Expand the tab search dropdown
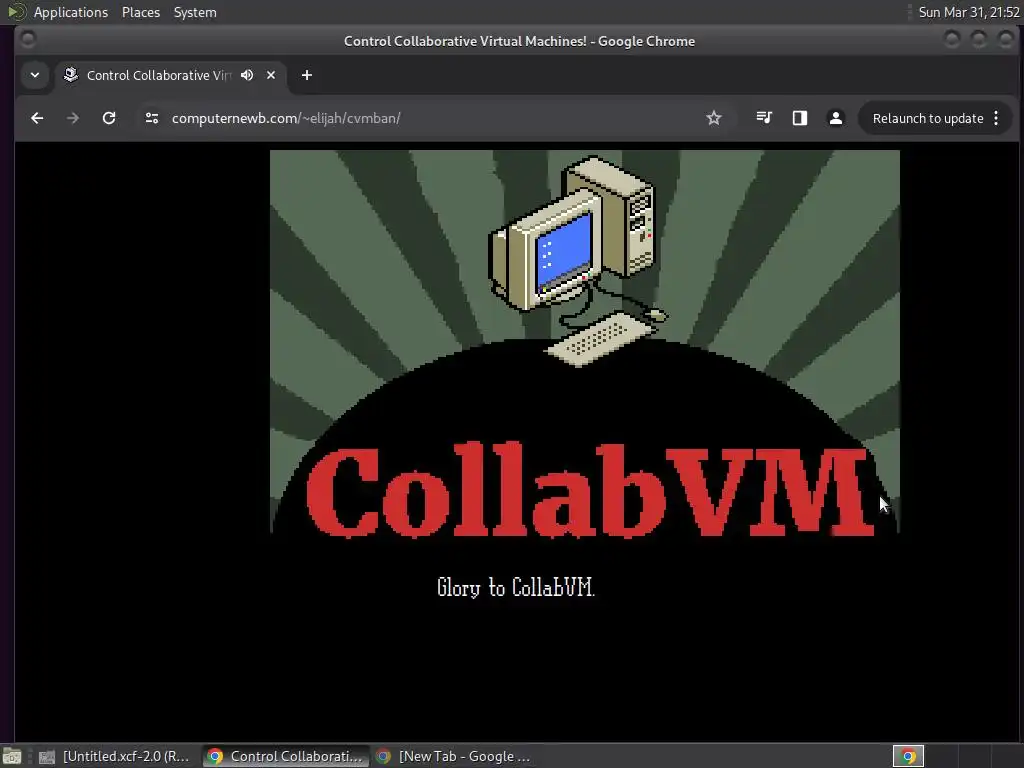 [x=35, y=75]
